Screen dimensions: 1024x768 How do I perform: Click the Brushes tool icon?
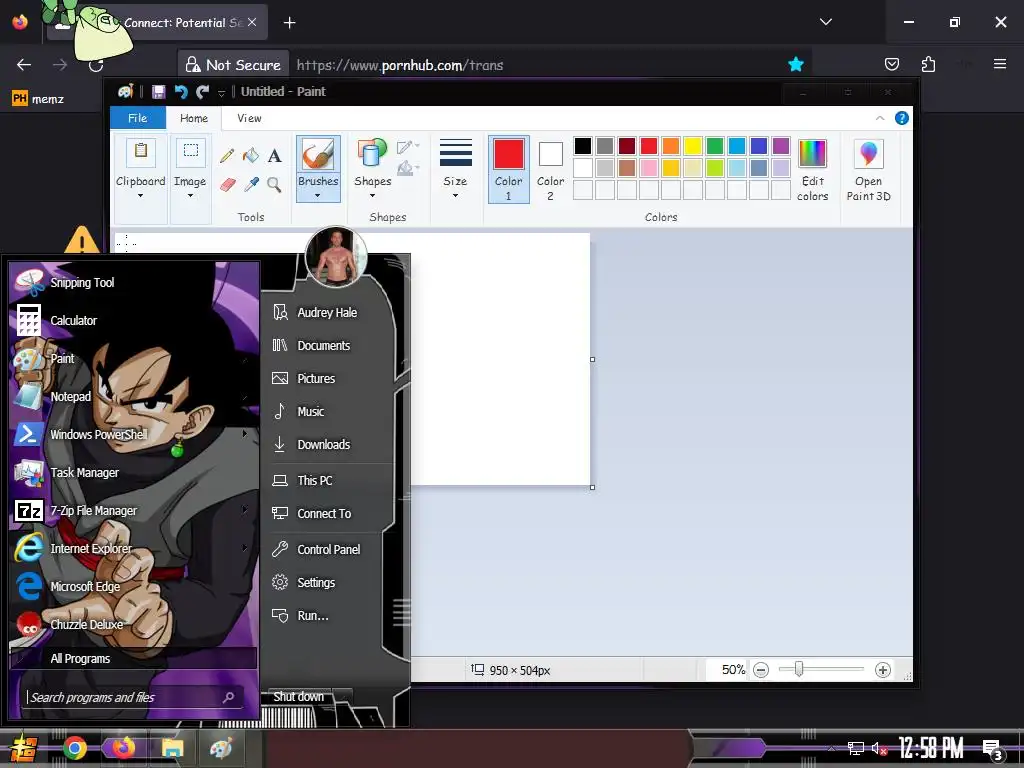point(318,155)
